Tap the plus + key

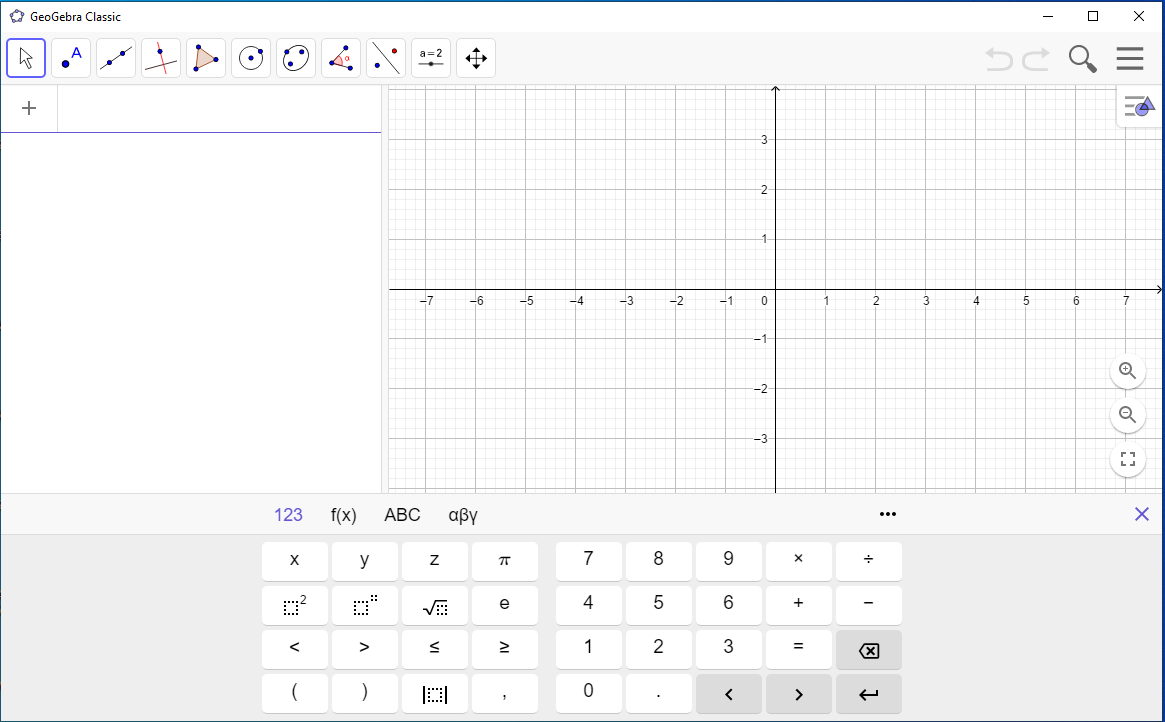click(799, 605)
